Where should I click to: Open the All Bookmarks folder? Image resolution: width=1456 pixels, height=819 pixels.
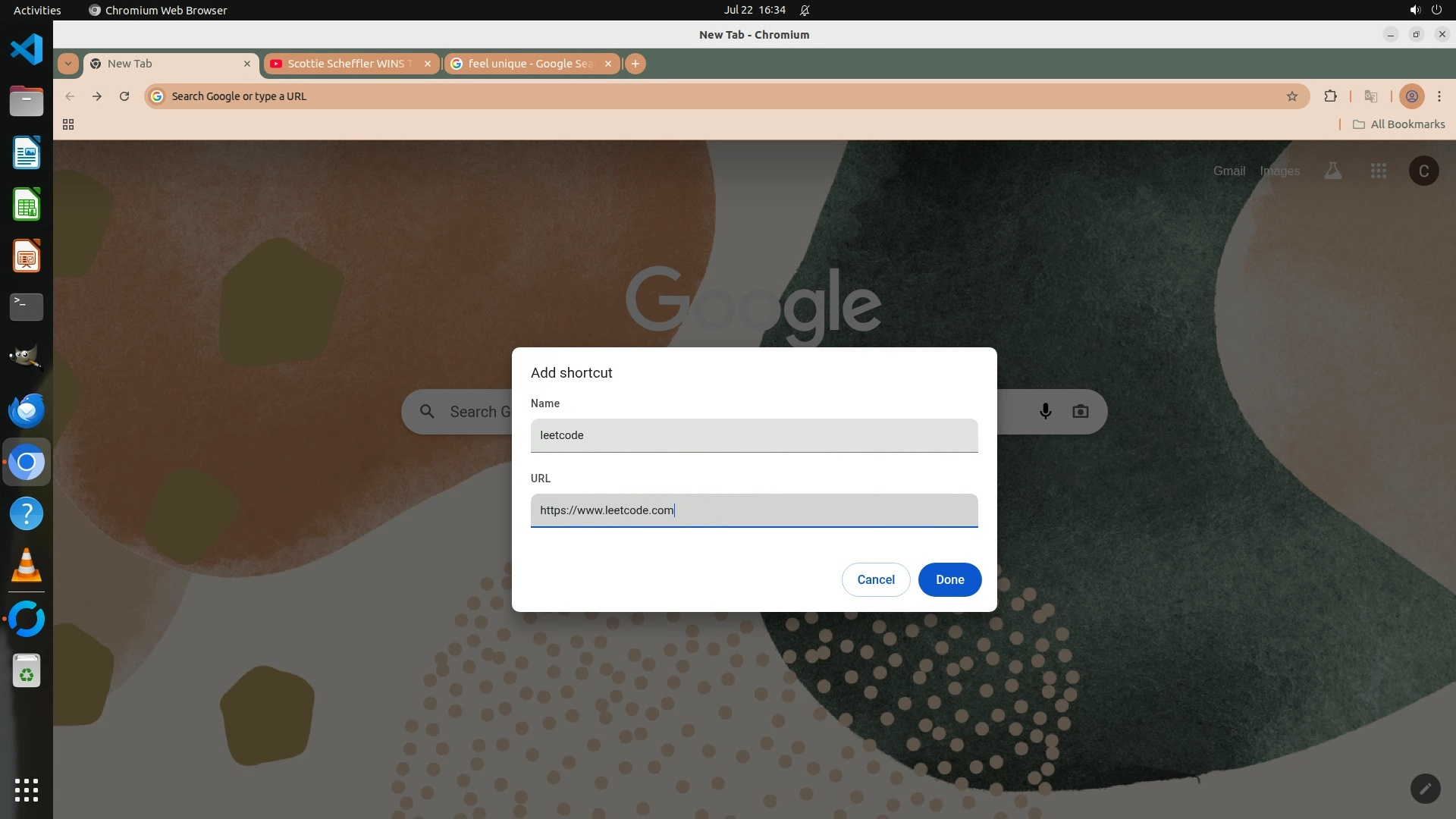click(1398, 124)
